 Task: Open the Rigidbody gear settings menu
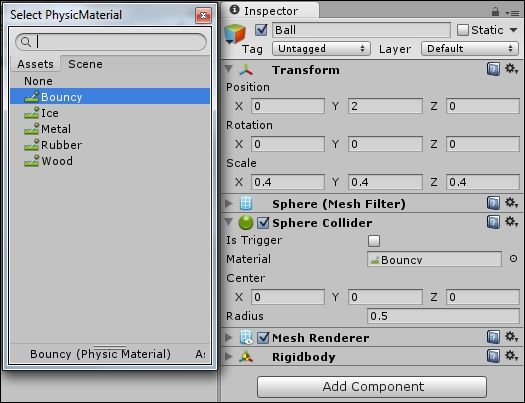point(511,356)
